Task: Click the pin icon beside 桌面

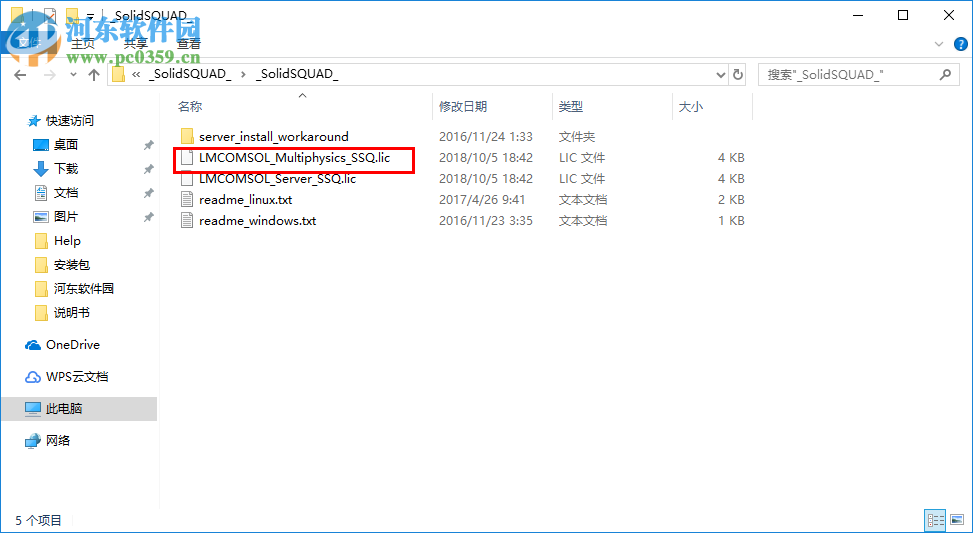Action: click(x=148, y=145)
